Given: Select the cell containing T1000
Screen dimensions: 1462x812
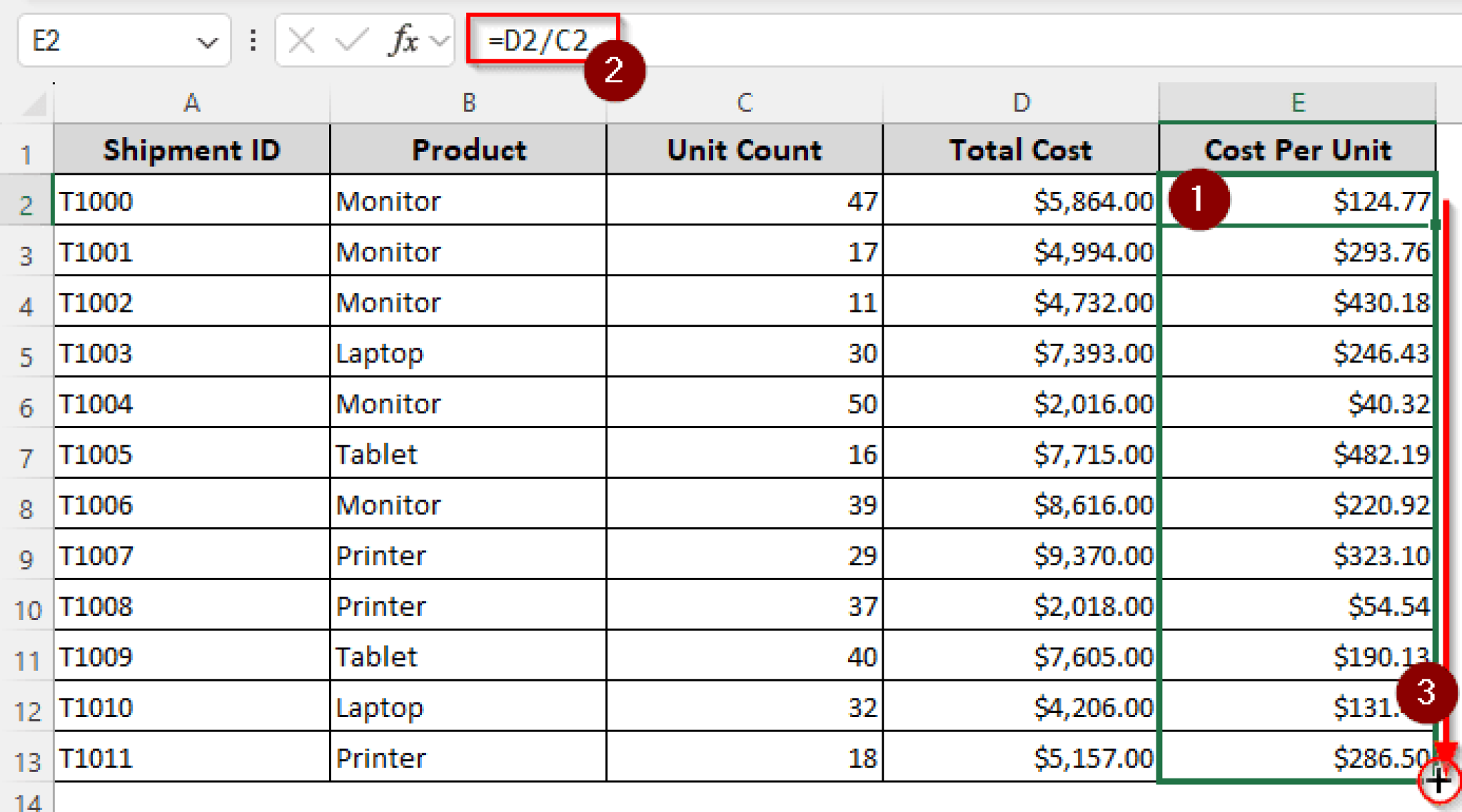Looking at the screenshot, I should (191, 201).
